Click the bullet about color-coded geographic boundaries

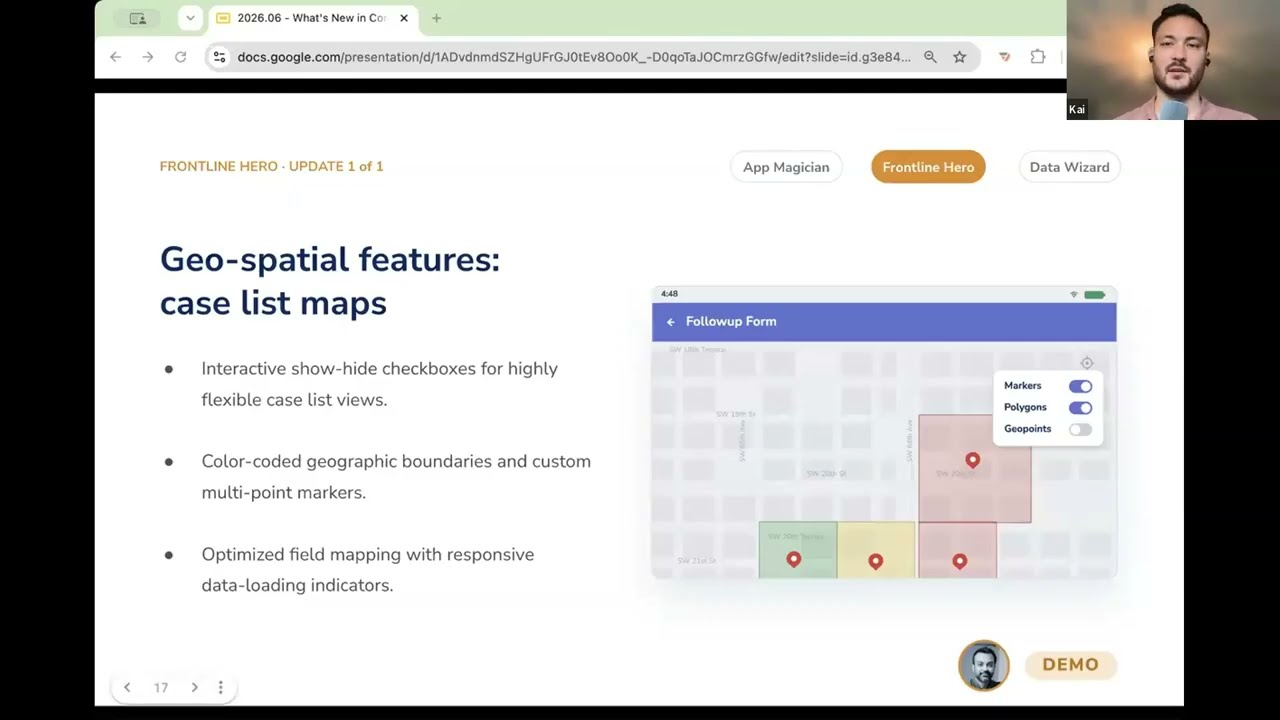click(x=396, y=477)
